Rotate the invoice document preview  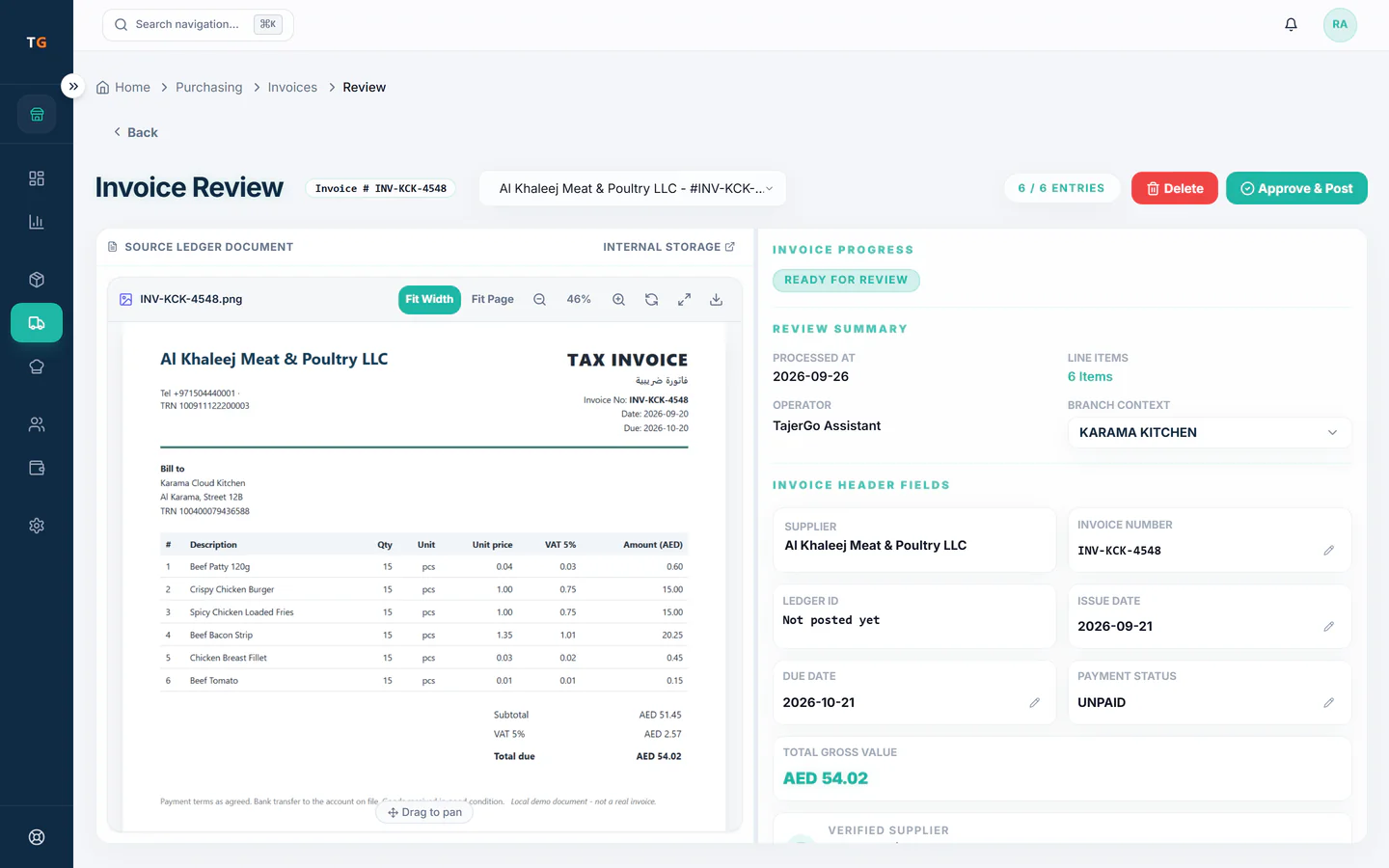(652, 300)
